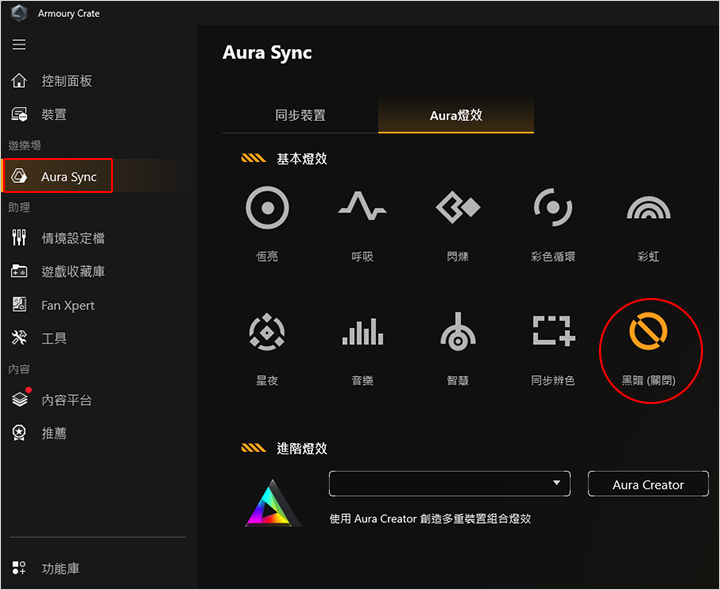
Task: Open 控制面板 home in sidebar
Action: click(52, 81)
